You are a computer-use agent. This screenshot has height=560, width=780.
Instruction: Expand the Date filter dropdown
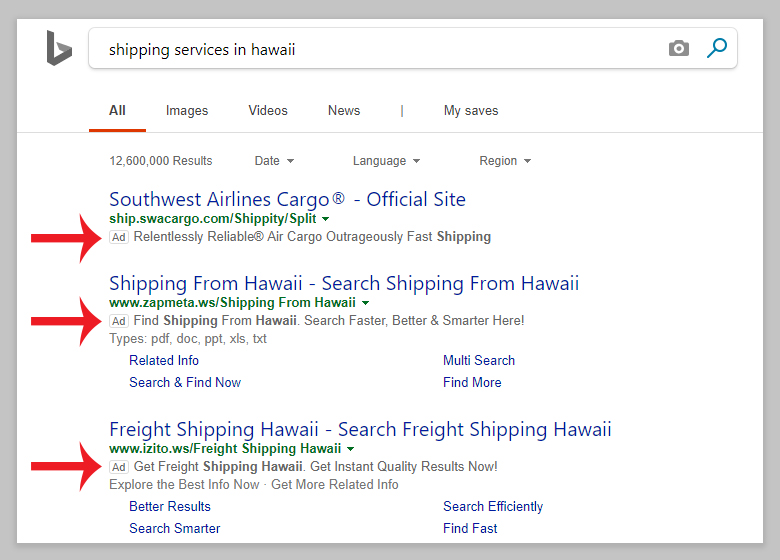(274, 161)
